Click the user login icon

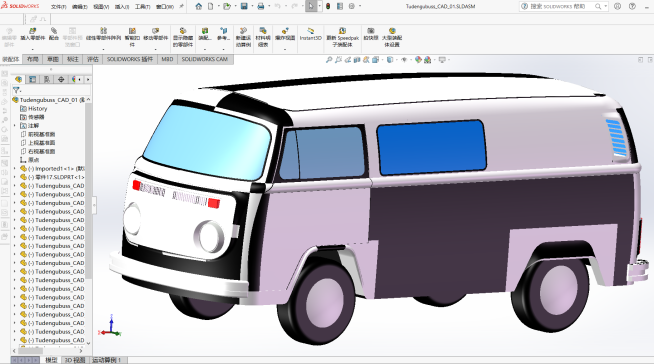[x=617, y=6]
